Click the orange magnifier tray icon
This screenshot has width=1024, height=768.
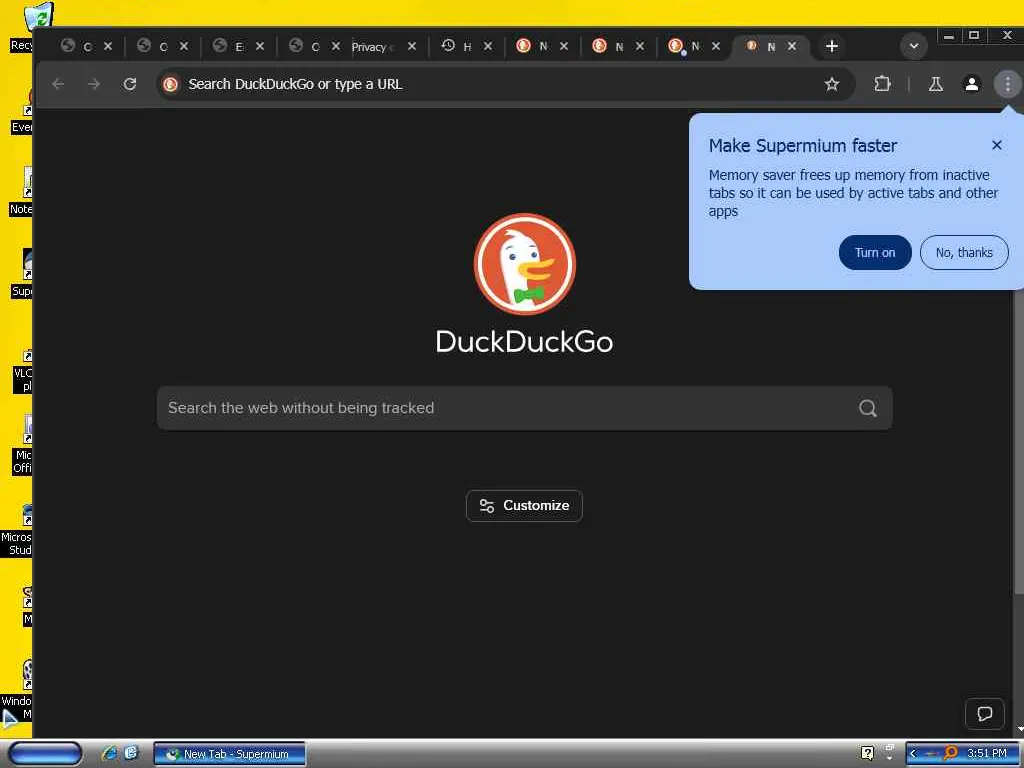950,753
